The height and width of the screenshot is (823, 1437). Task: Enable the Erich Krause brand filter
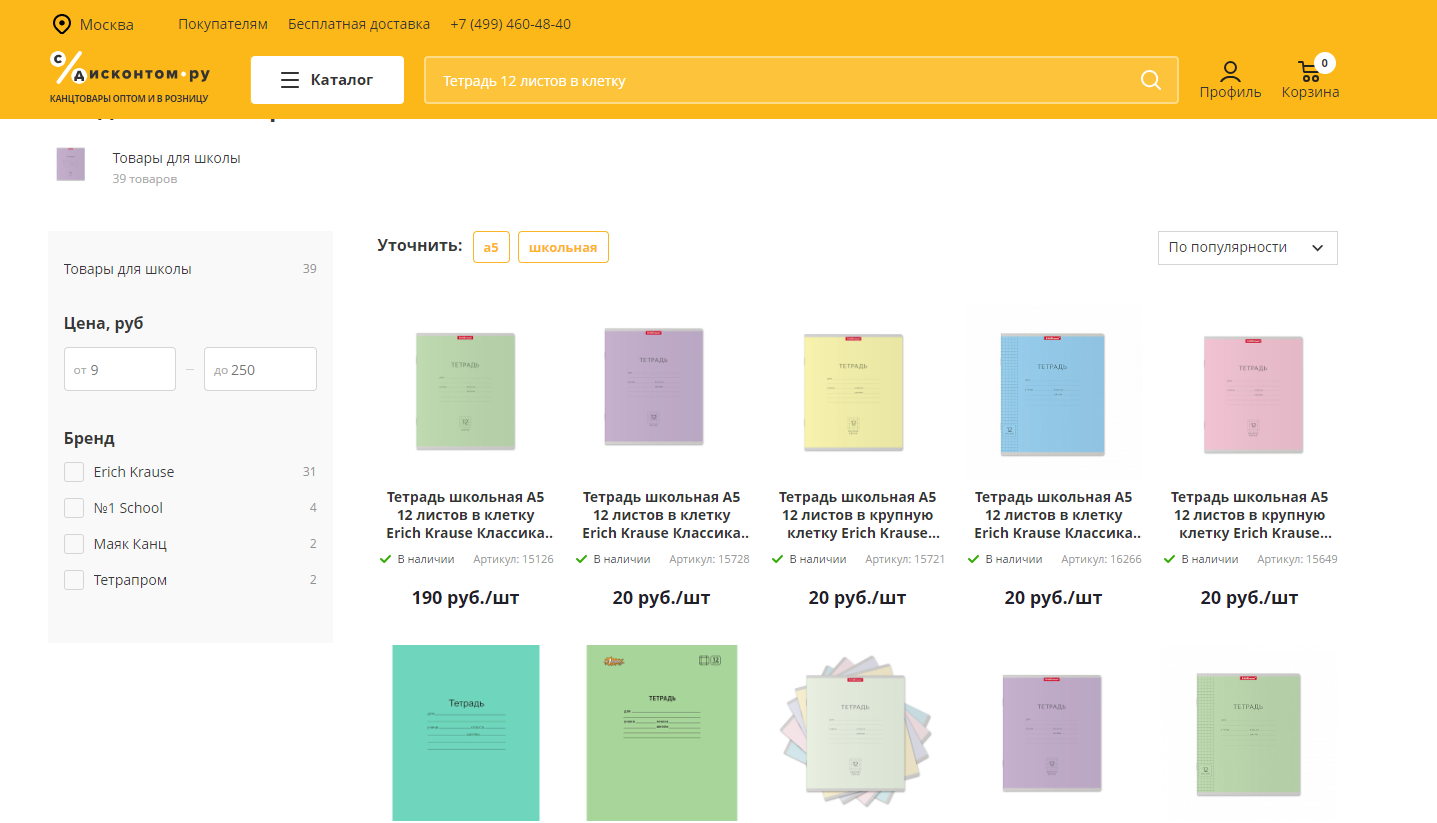[x=74, y=472]
